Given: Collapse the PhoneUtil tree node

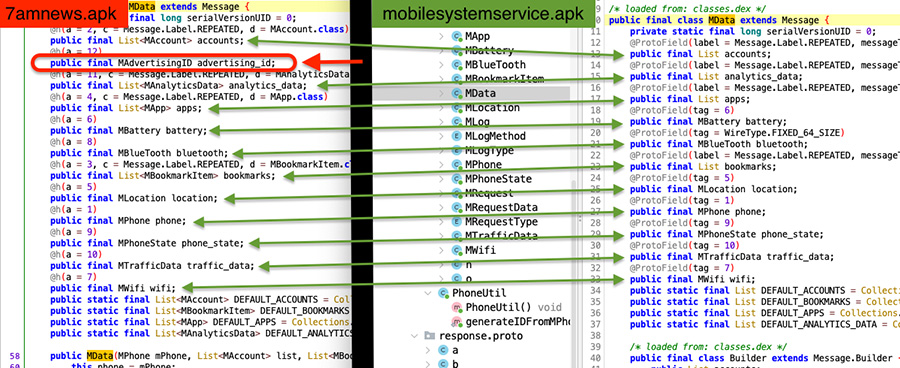Looking at the screenshot, I should pyautogui.click(x=428, y=293).
